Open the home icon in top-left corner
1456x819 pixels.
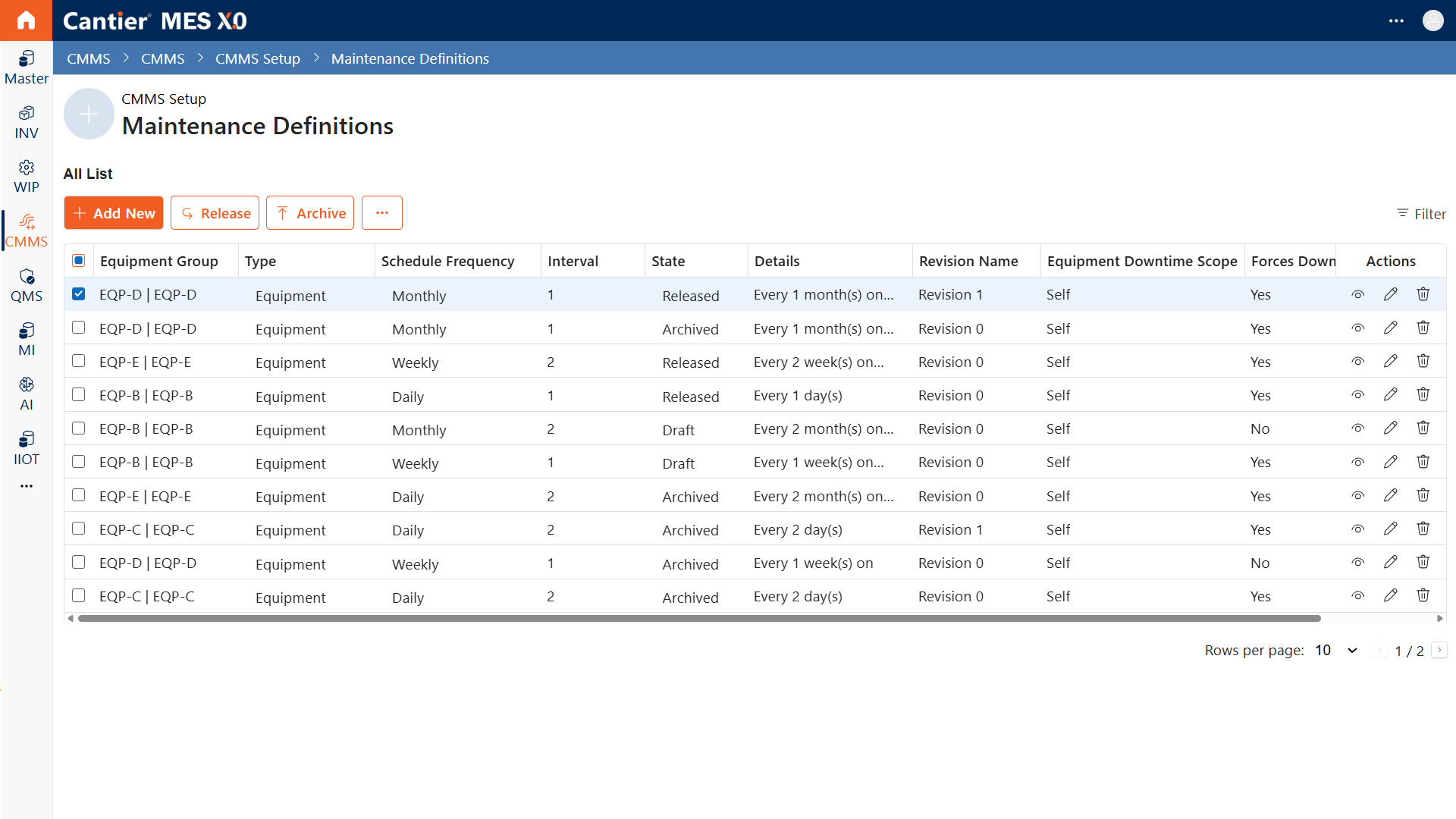tap(26, 20)
